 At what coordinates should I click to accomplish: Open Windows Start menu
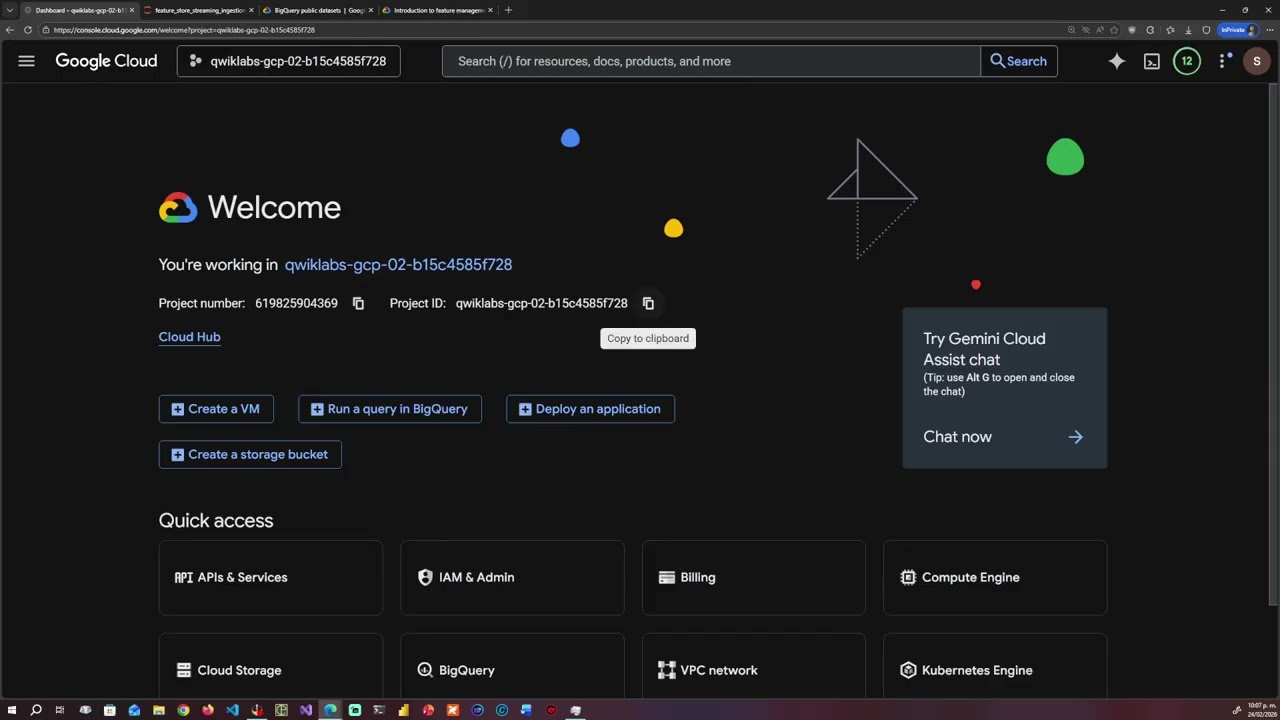click(11, 710)
